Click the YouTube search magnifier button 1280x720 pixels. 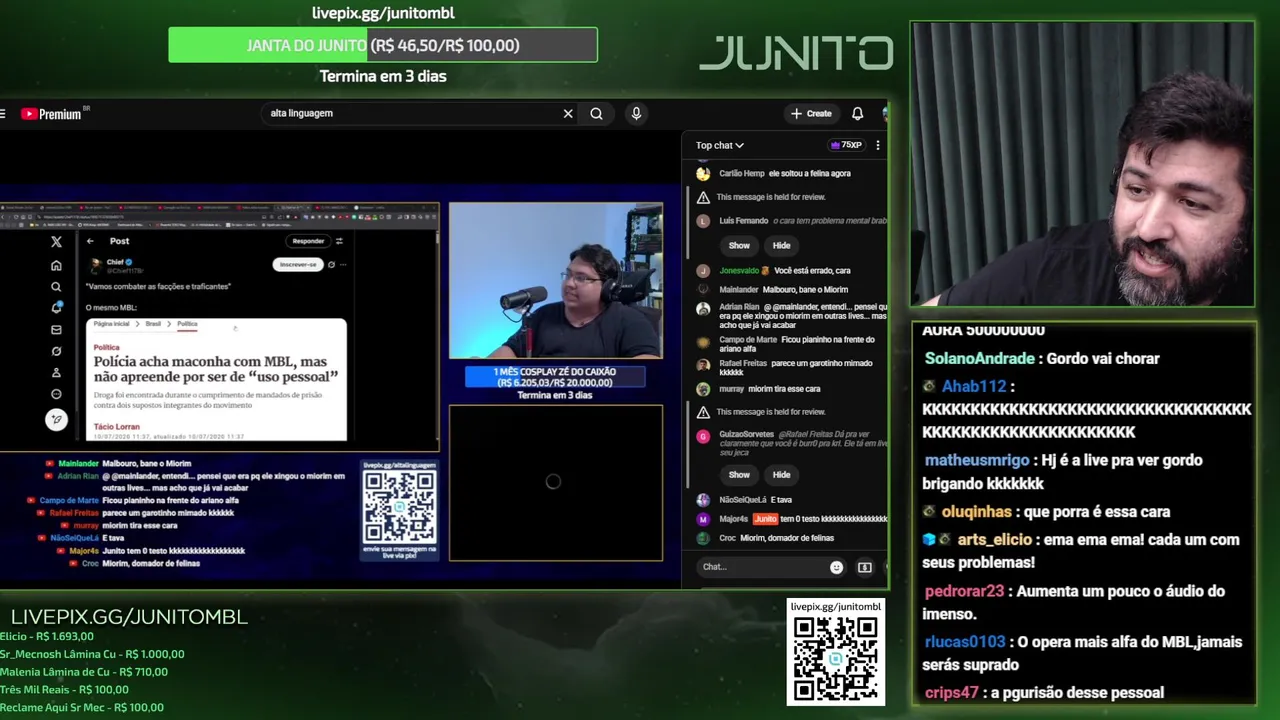click(x=596, y=114)
